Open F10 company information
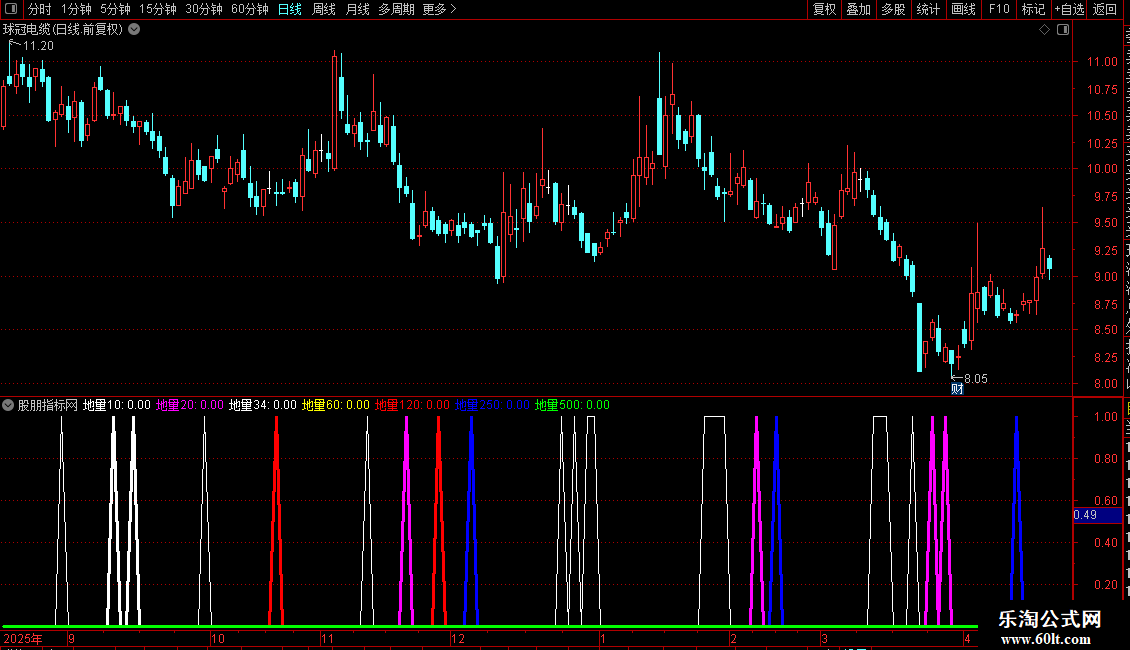 point(999,9)
